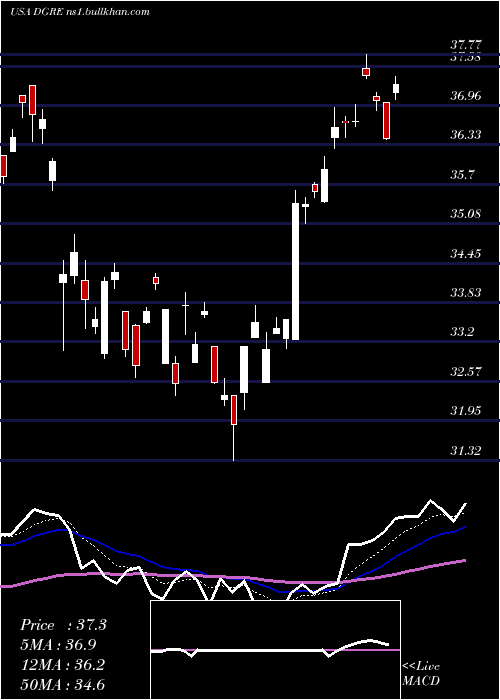Click the 'USA DGRE ns1.bullkhan.com' title text
The height and width of the screenshot is (700, 500).
tap(79, 12)
